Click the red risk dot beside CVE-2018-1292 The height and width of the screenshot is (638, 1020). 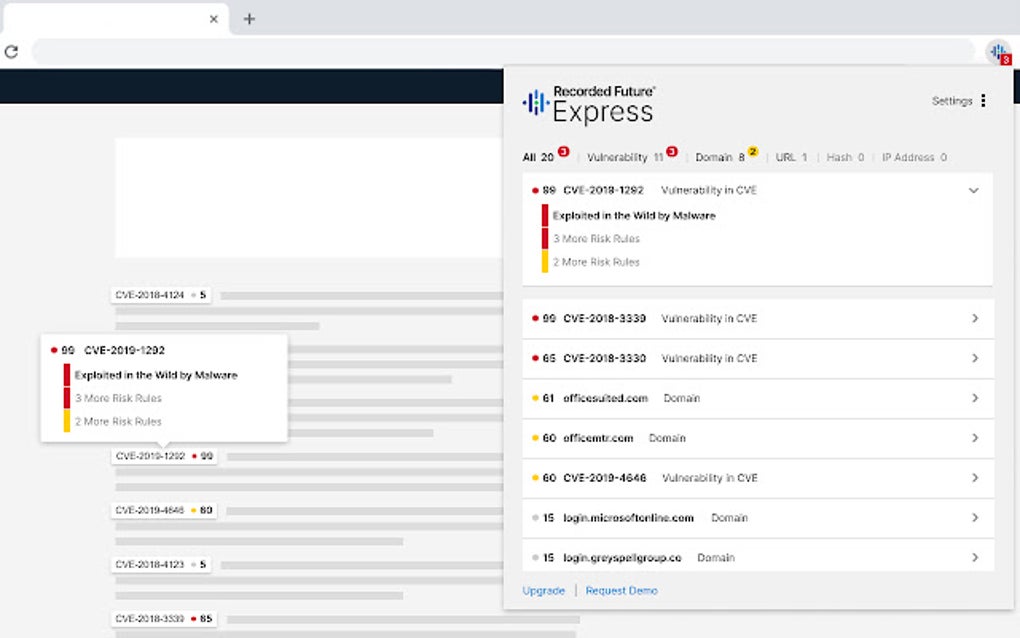tap(535, 190)
